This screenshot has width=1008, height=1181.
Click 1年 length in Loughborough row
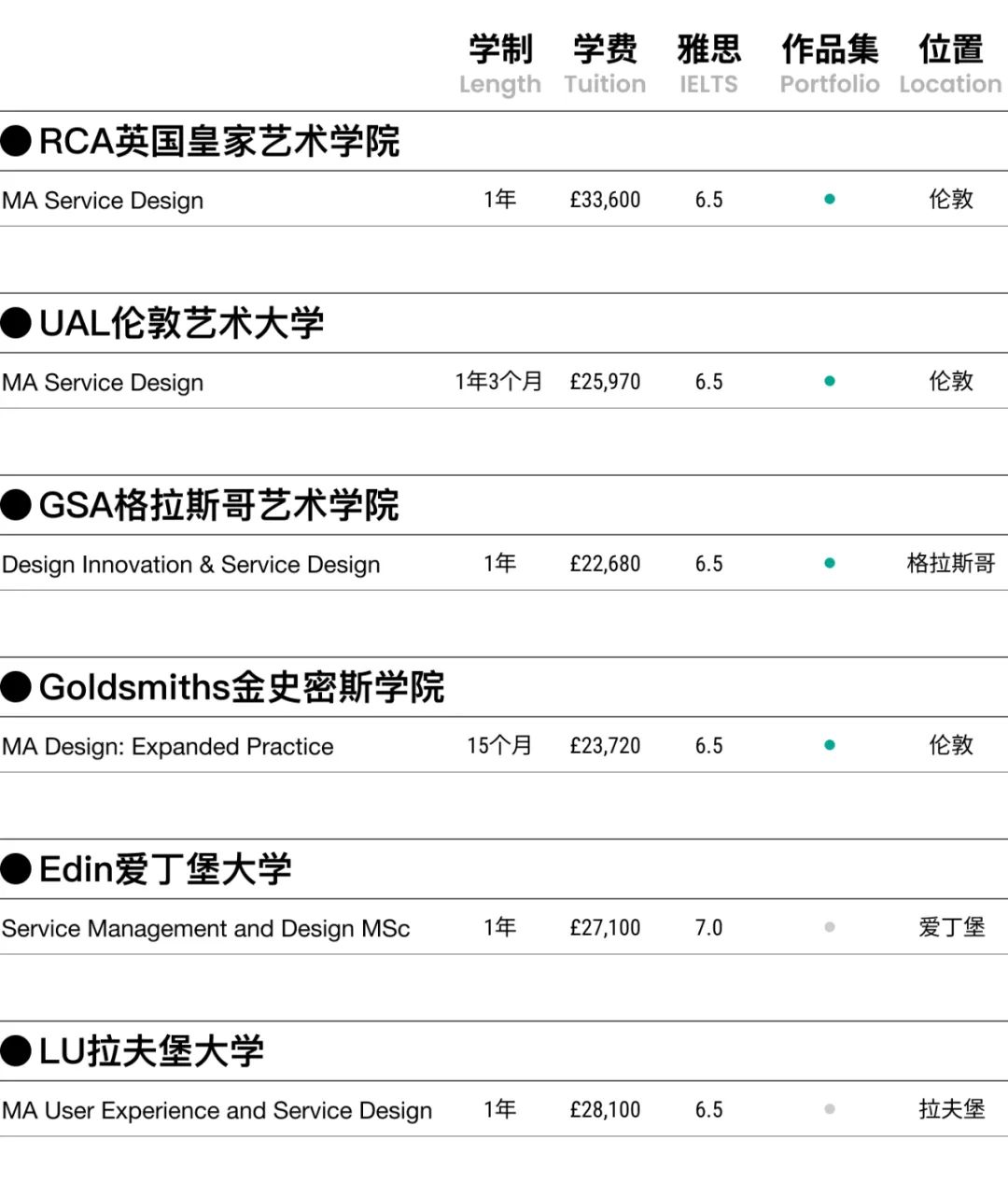click(499, 1109)
